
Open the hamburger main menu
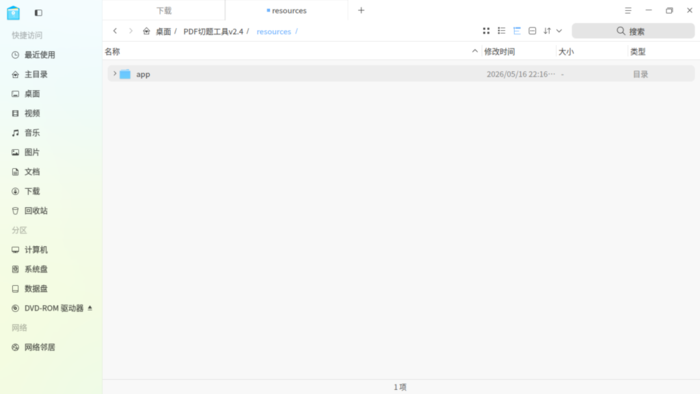pos(628,10)
